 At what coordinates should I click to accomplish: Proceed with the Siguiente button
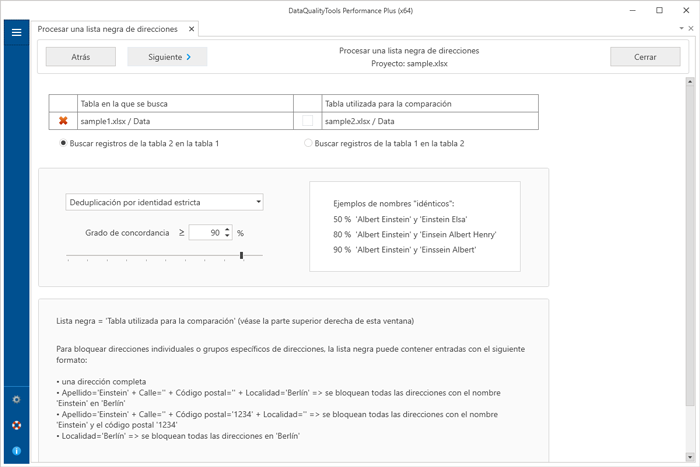point(167,57)
